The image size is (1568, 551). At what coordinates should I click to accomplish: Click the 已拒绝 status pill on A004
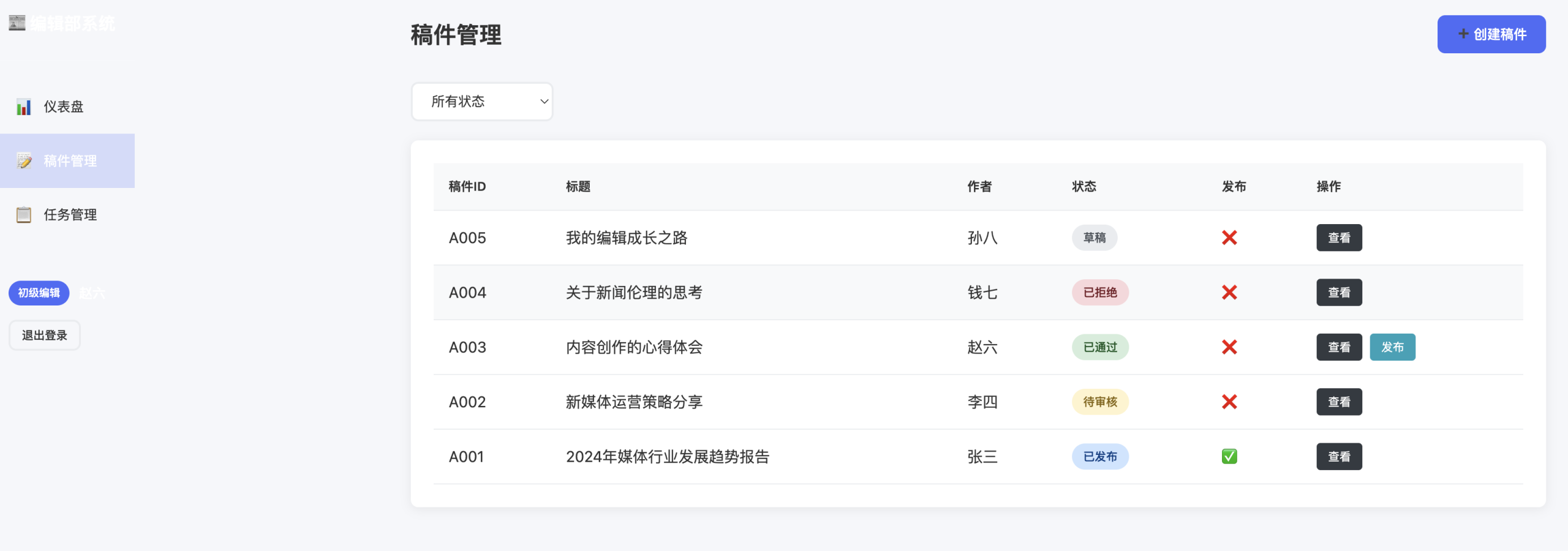[1099, 293]
